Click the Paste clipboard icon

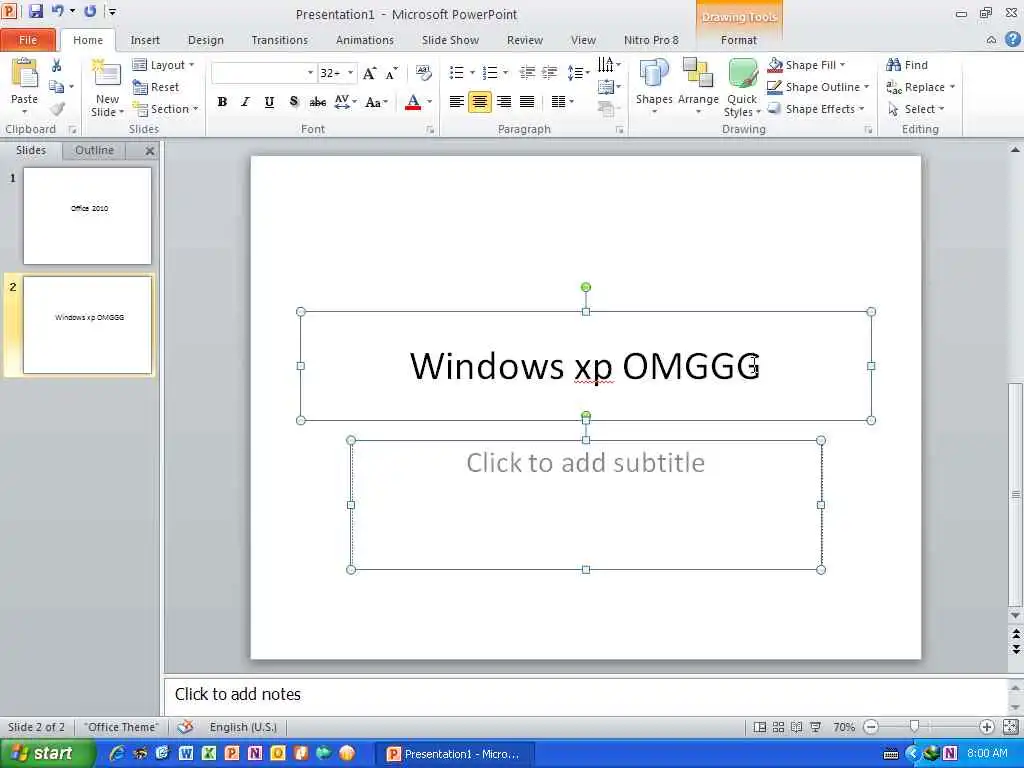[24, 73]
